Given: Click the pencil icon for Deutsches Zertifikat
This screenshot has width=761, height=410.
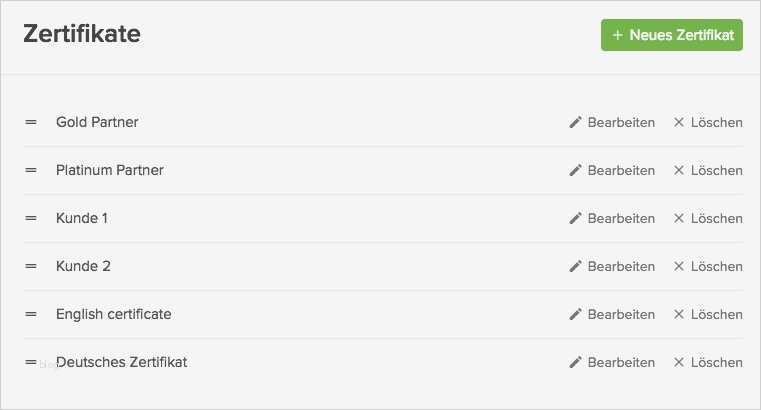Looking at the screenshot, I should (575, 362).
